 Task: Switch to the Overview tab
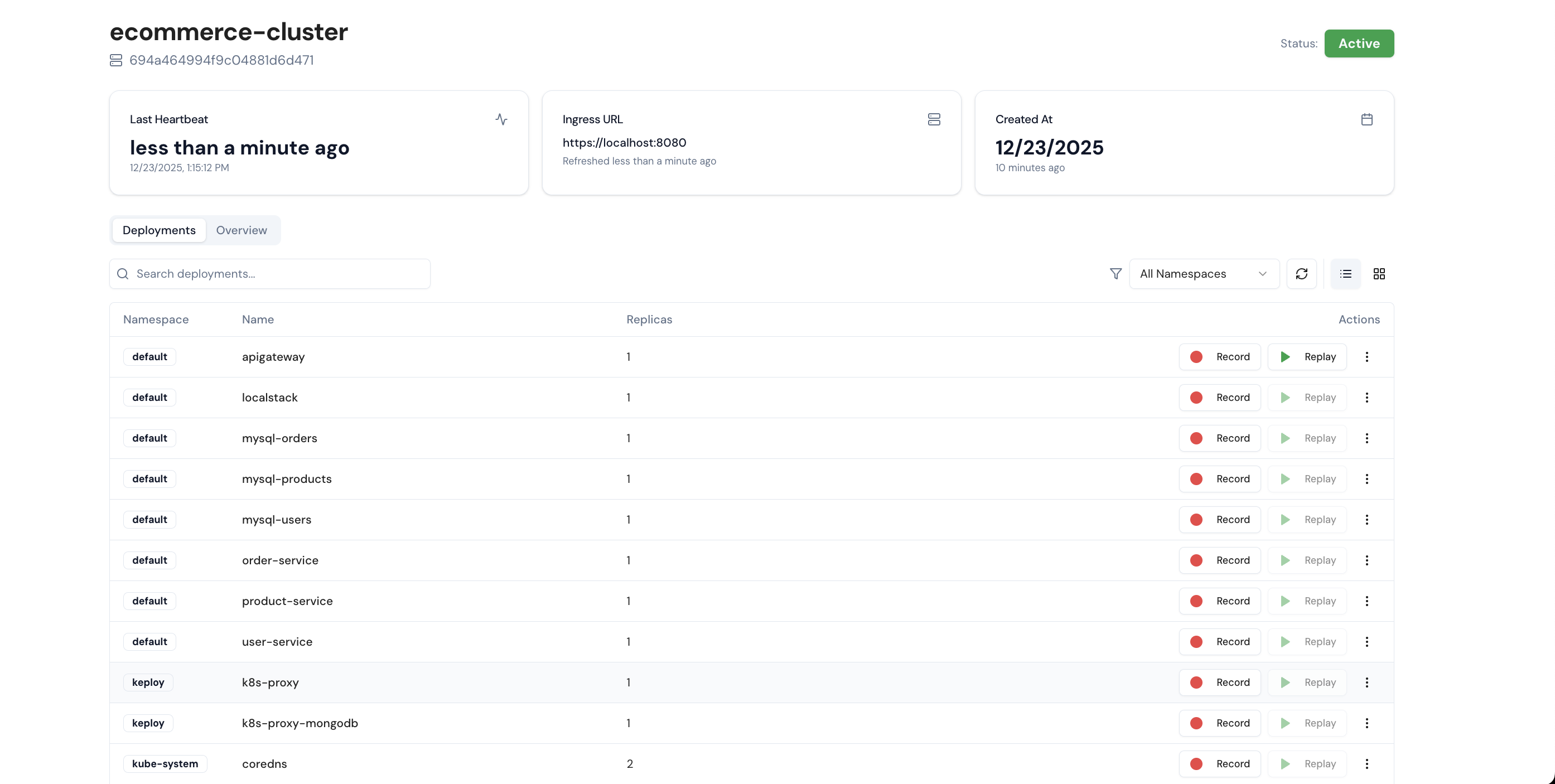tap(241, 230)
